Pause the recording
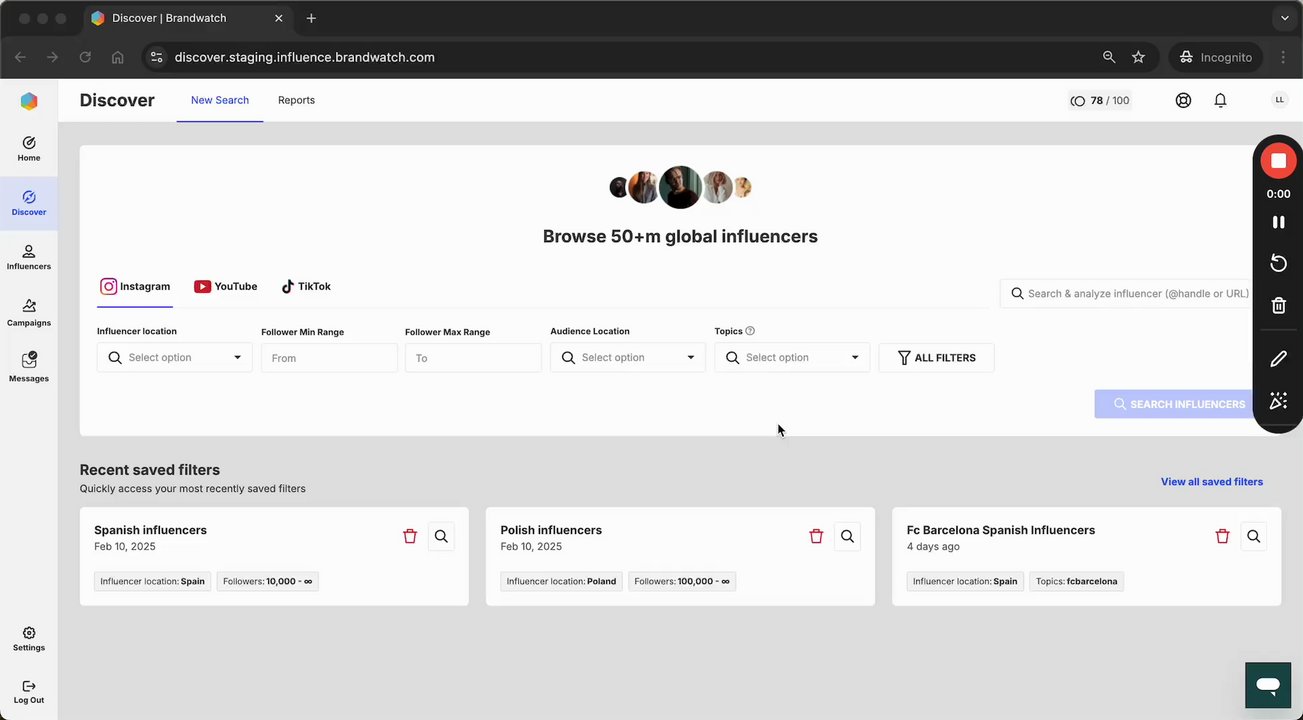The width and height of the screenshot is (1303, 720). (x=1278, y=222)
